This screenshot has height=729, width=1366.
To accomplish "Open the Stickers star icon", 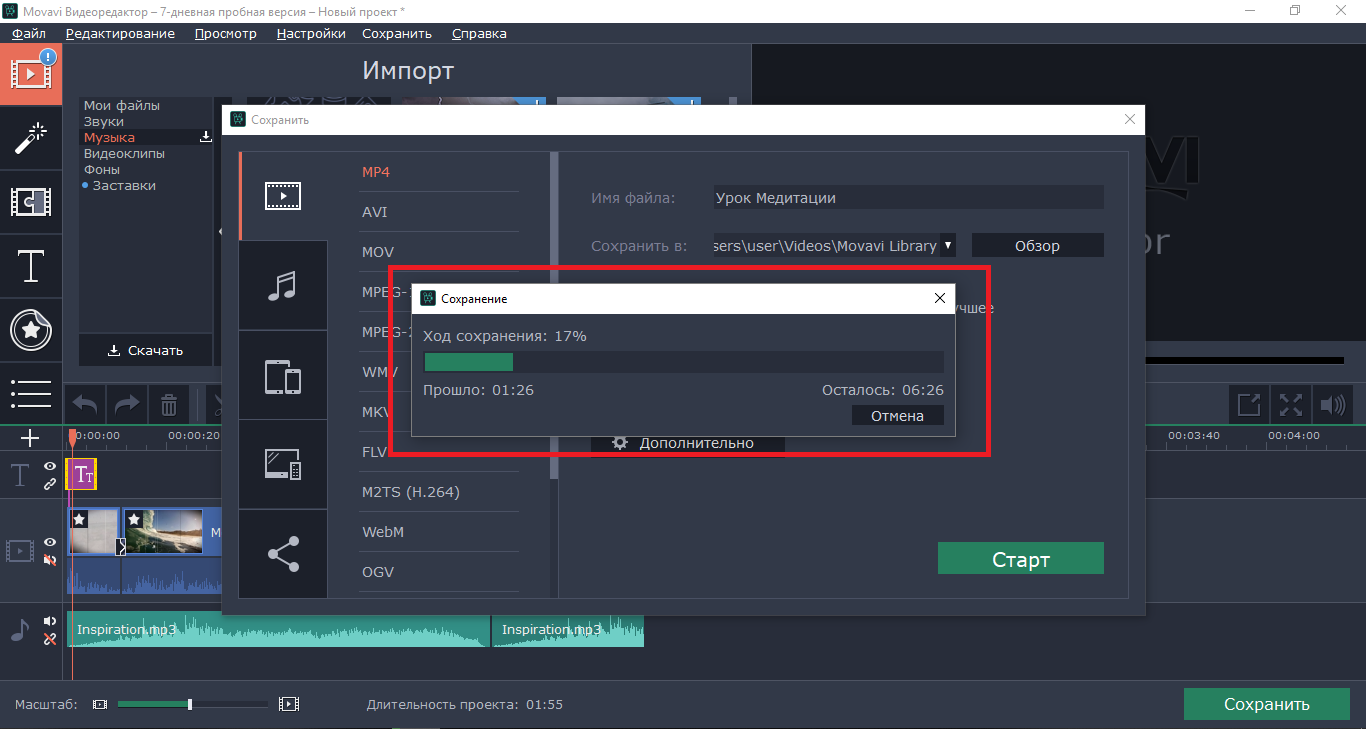I will (x=31, y=330).
